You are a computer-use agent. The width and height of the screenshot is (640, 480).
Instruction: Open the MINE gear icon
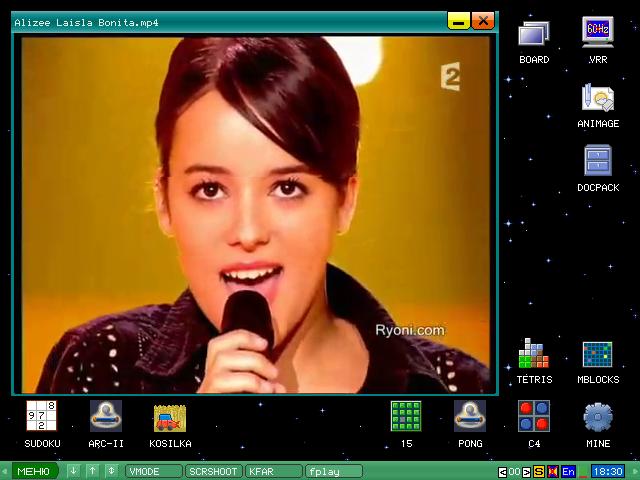(598, 416)
